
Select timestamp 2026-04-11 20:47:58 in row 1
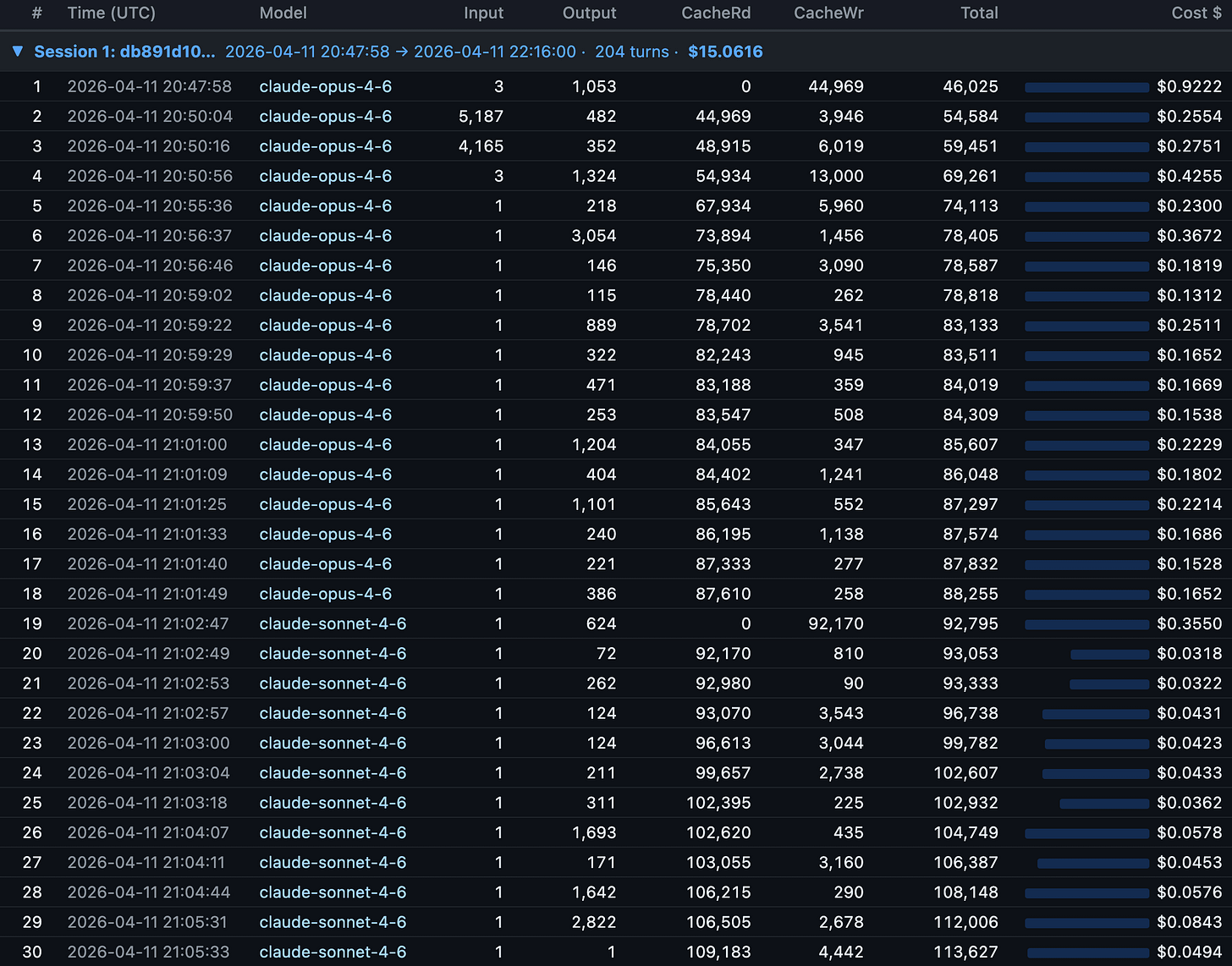click(x=149, y=86)
